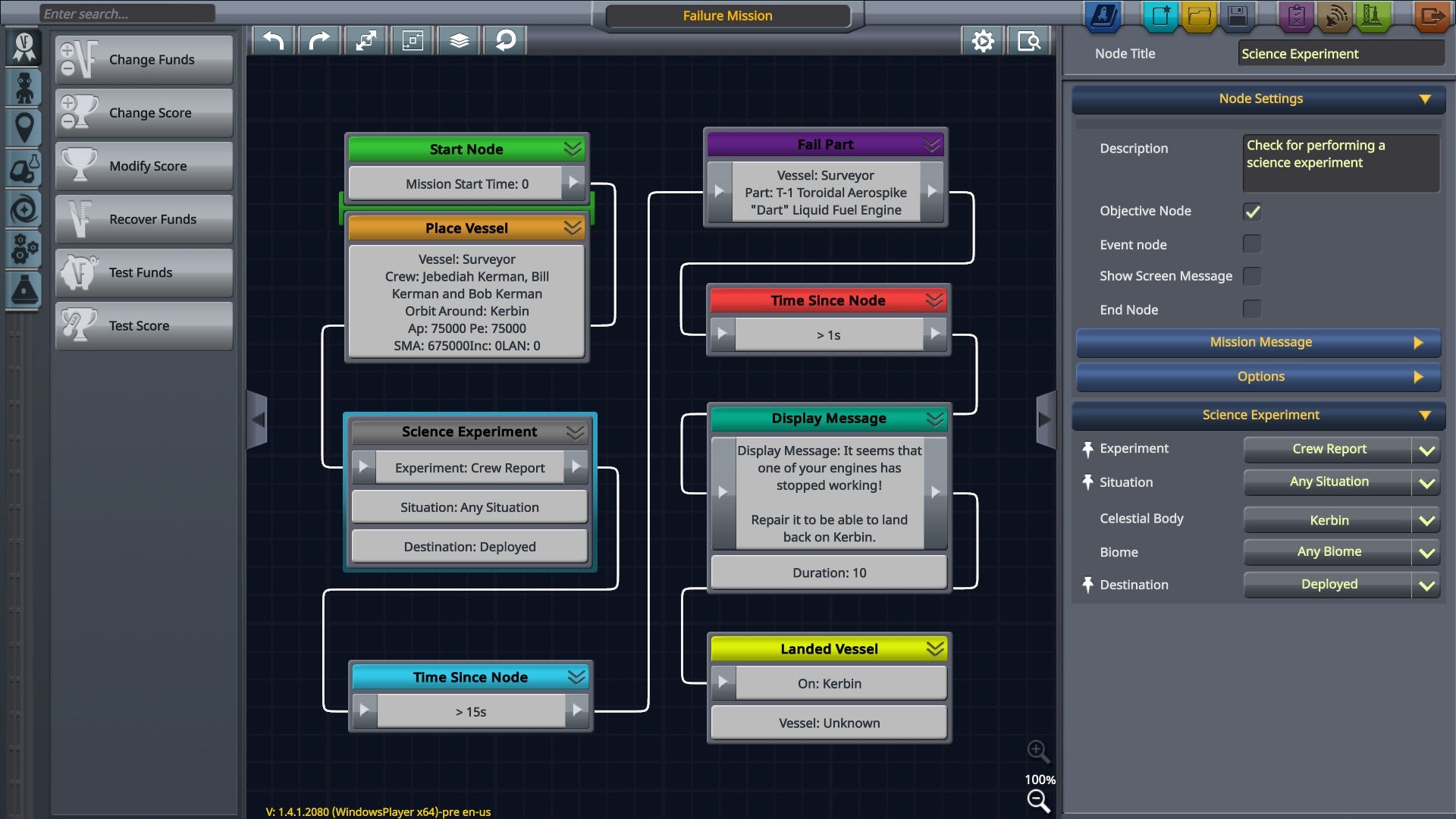This screenshot has height=819, width=1456.
Task: Select the location/waypoint nodes category icon
Action: point(24,129)
